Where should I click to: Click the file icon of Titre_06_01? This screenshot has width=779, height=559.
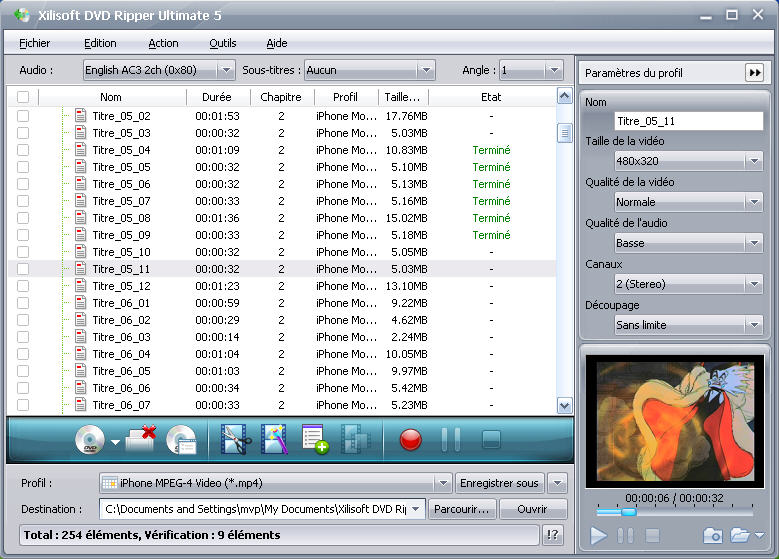pos(80,303)
